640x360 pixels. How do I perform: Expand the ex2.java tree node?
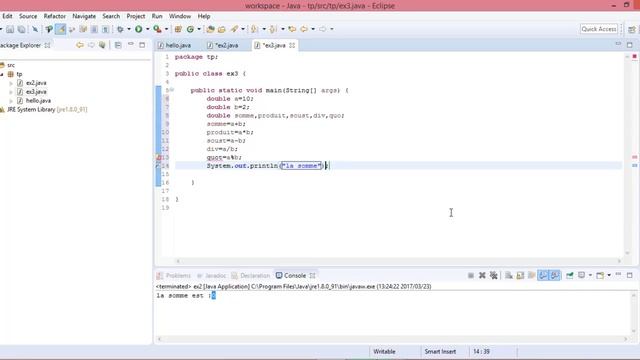tap(11, 83)
